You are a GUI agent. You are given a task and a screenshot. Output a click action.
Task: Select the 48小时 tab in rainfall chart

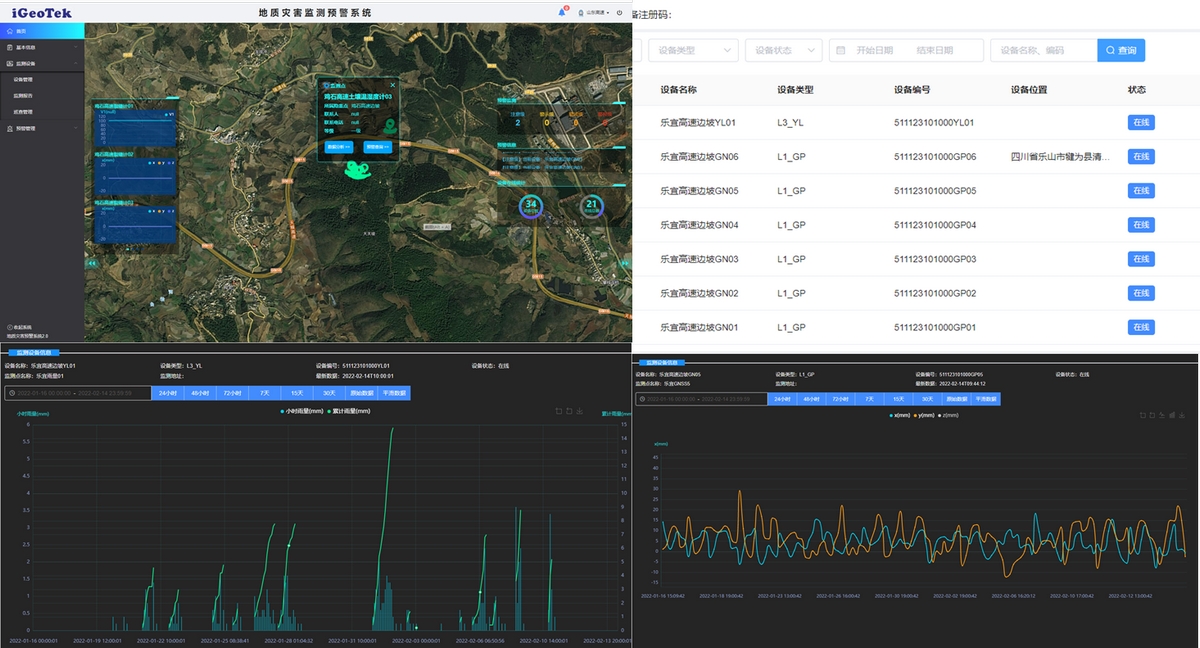(200, 393)
